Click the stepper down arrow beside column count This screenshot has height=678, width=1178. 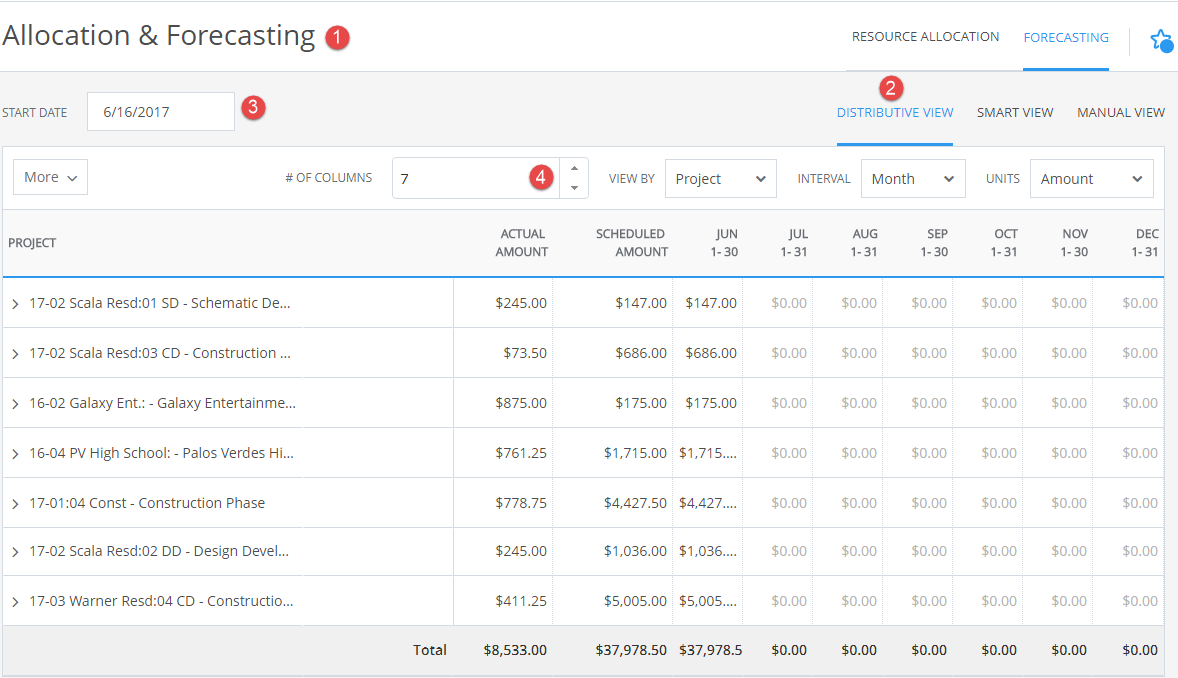(574, 186)
